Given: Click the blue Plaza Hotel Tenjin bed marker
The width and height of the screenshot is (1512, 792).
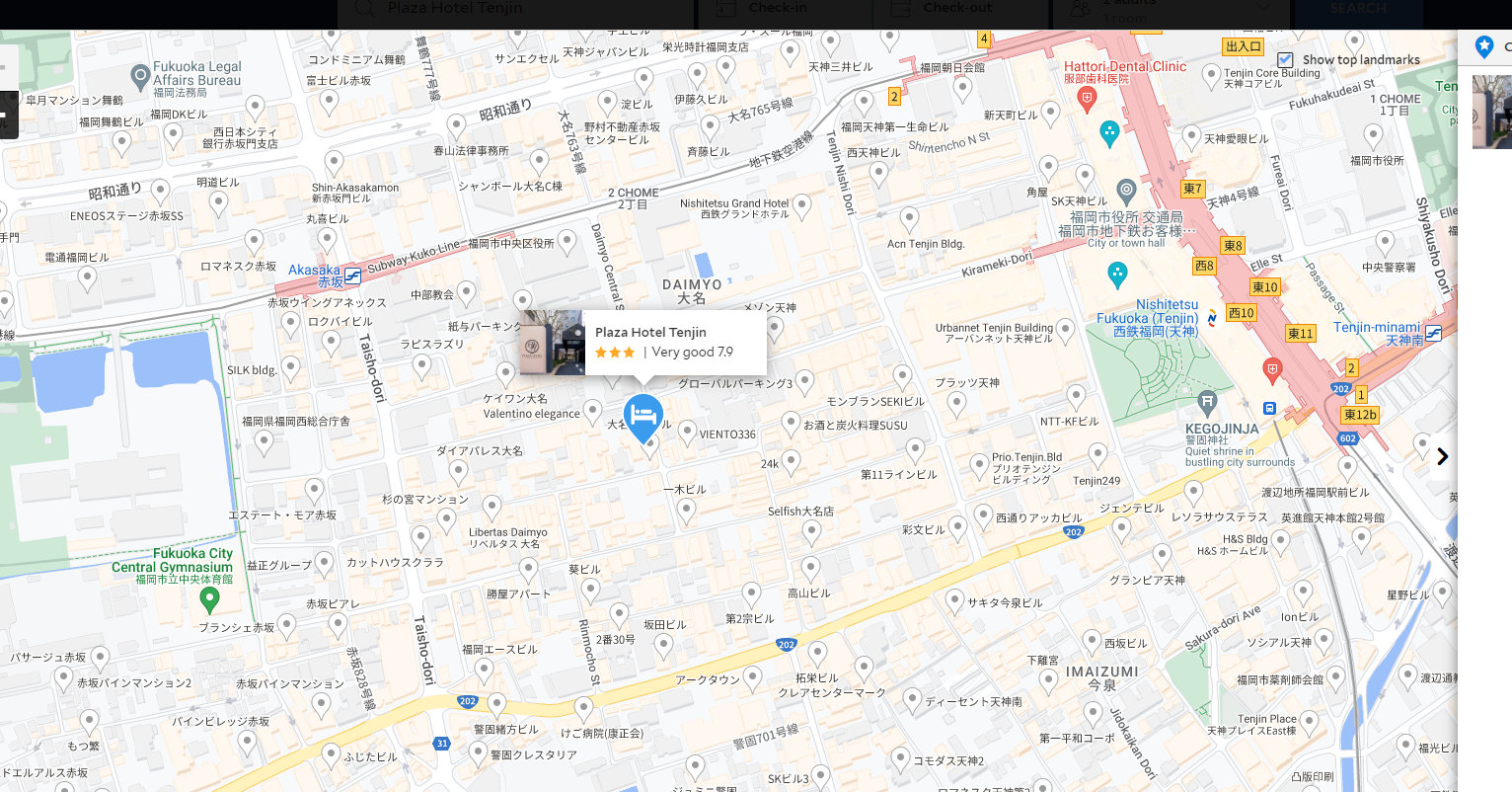Looking at the screenshot, I should coord(643,415).
